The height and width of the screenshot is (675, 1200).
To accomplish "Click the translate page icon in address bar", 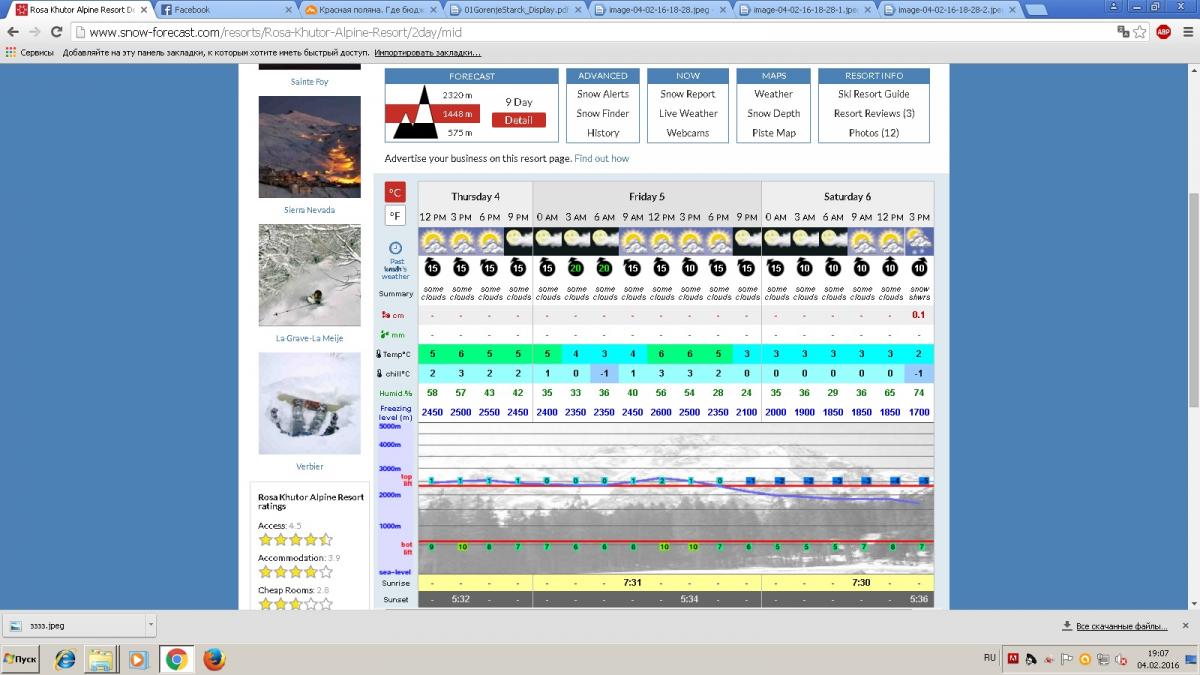I will click(1123, 32).
